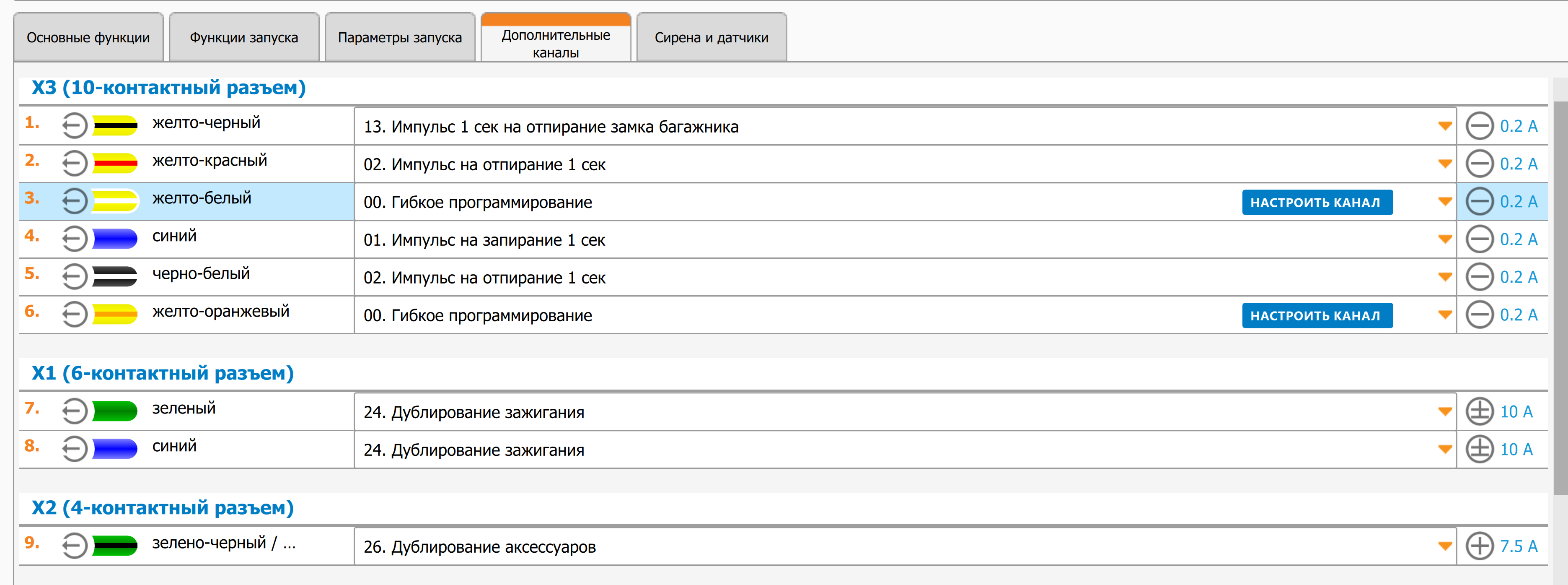This screenshot has width=1568, height=585.
Task: Open the function dropdown for yellow-black wire row 1
Action: (x=1444, y=127)
